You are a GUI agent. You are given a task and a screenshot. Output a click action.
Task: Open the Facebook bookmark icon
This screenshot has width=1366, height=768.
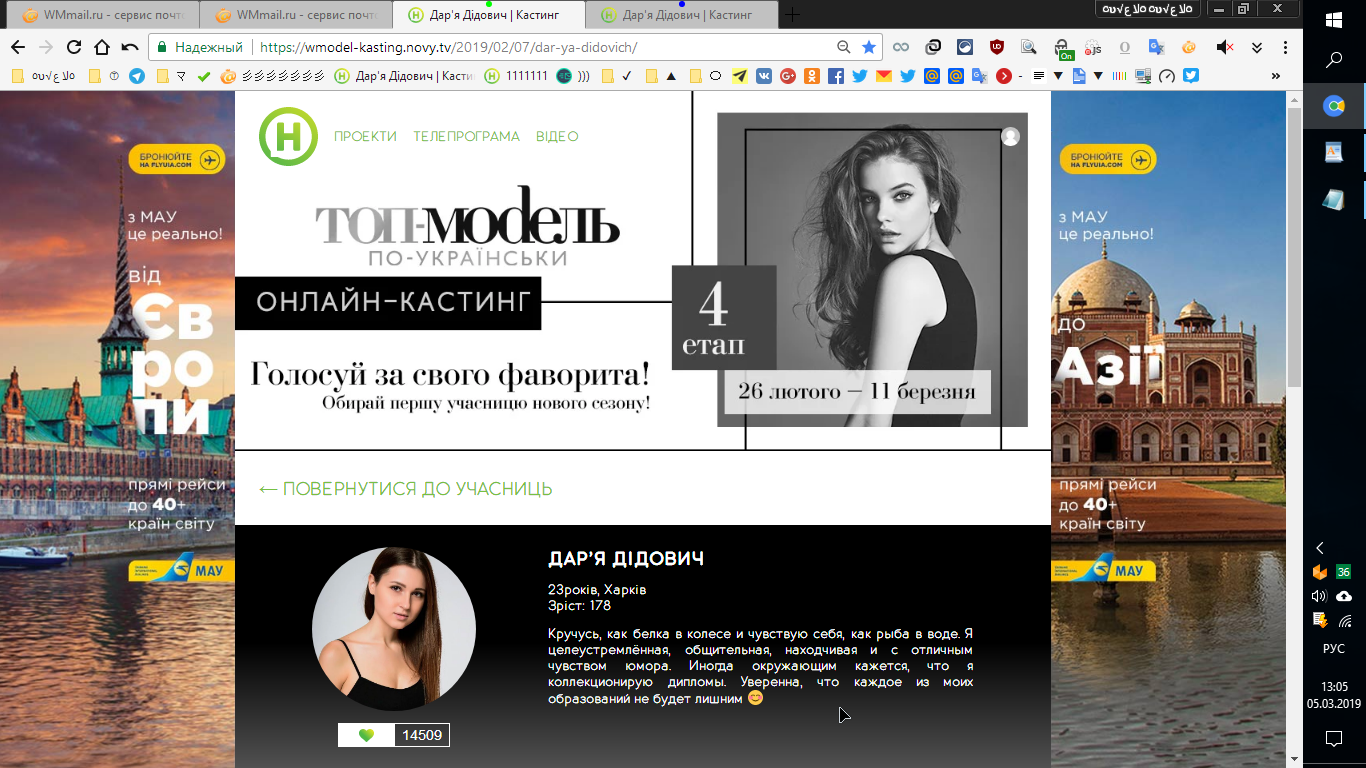[x=836, y=75]
